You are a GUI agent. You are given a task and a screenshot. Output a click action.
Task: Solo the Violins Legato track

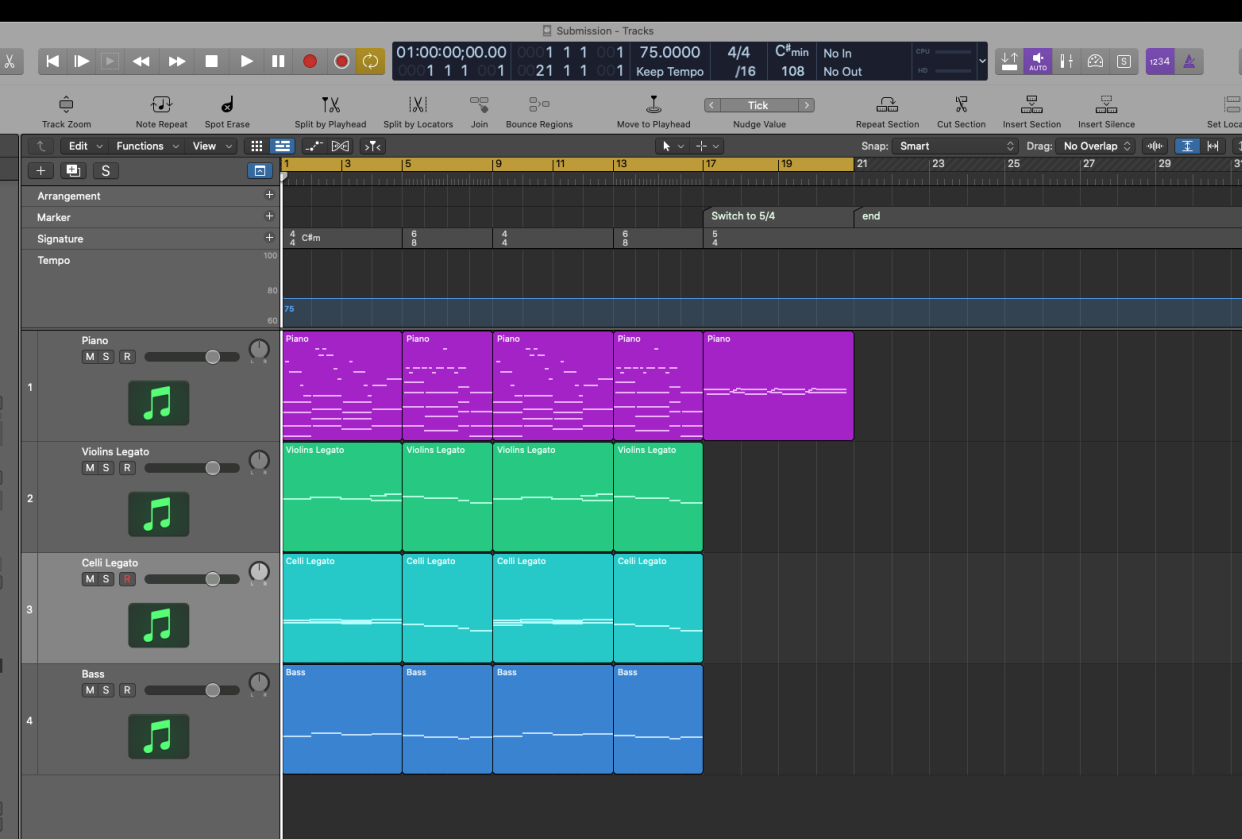click(x=106, y=468)
